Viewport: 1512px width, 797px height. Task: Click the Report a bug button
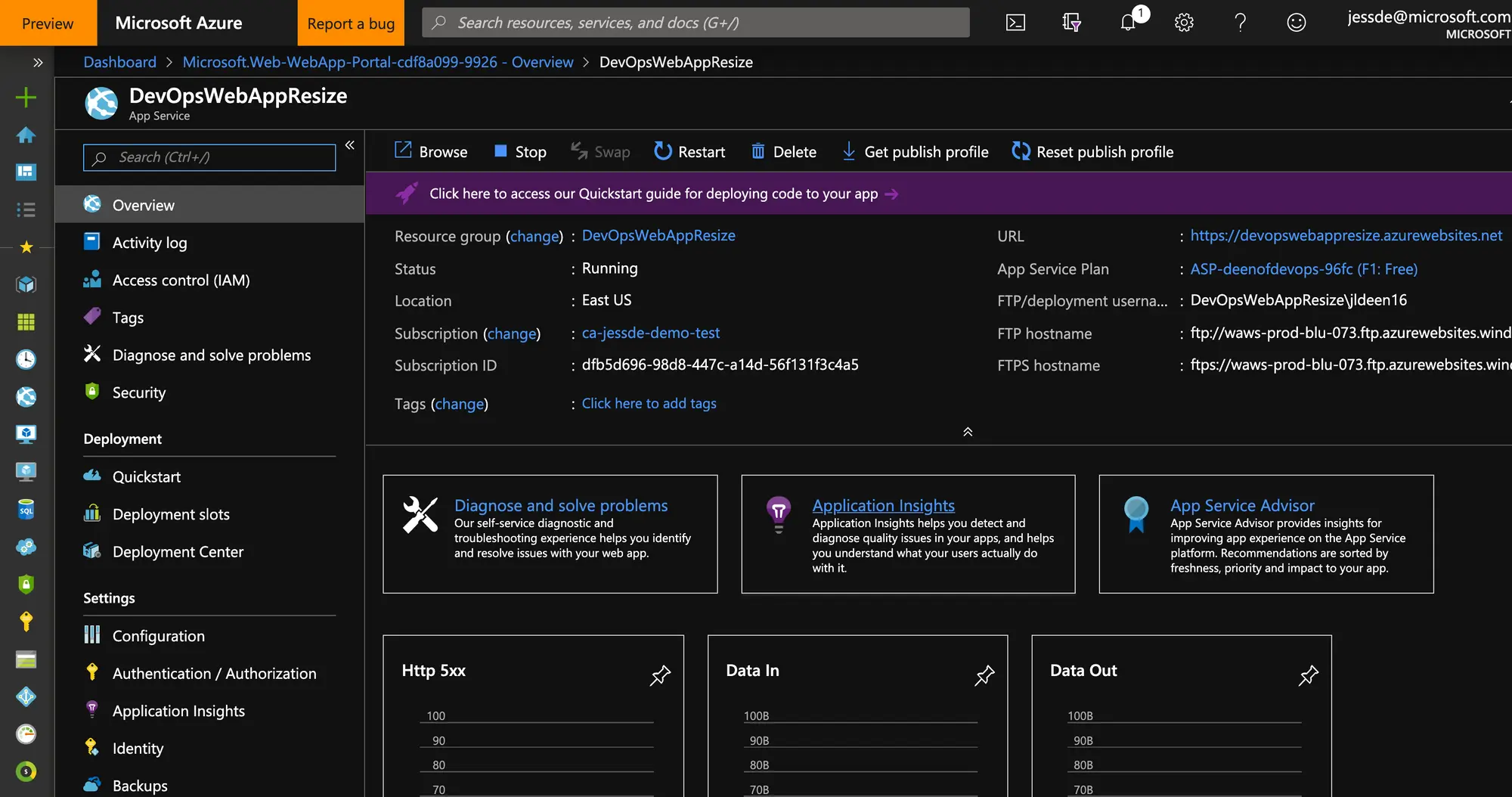(351, 23)
